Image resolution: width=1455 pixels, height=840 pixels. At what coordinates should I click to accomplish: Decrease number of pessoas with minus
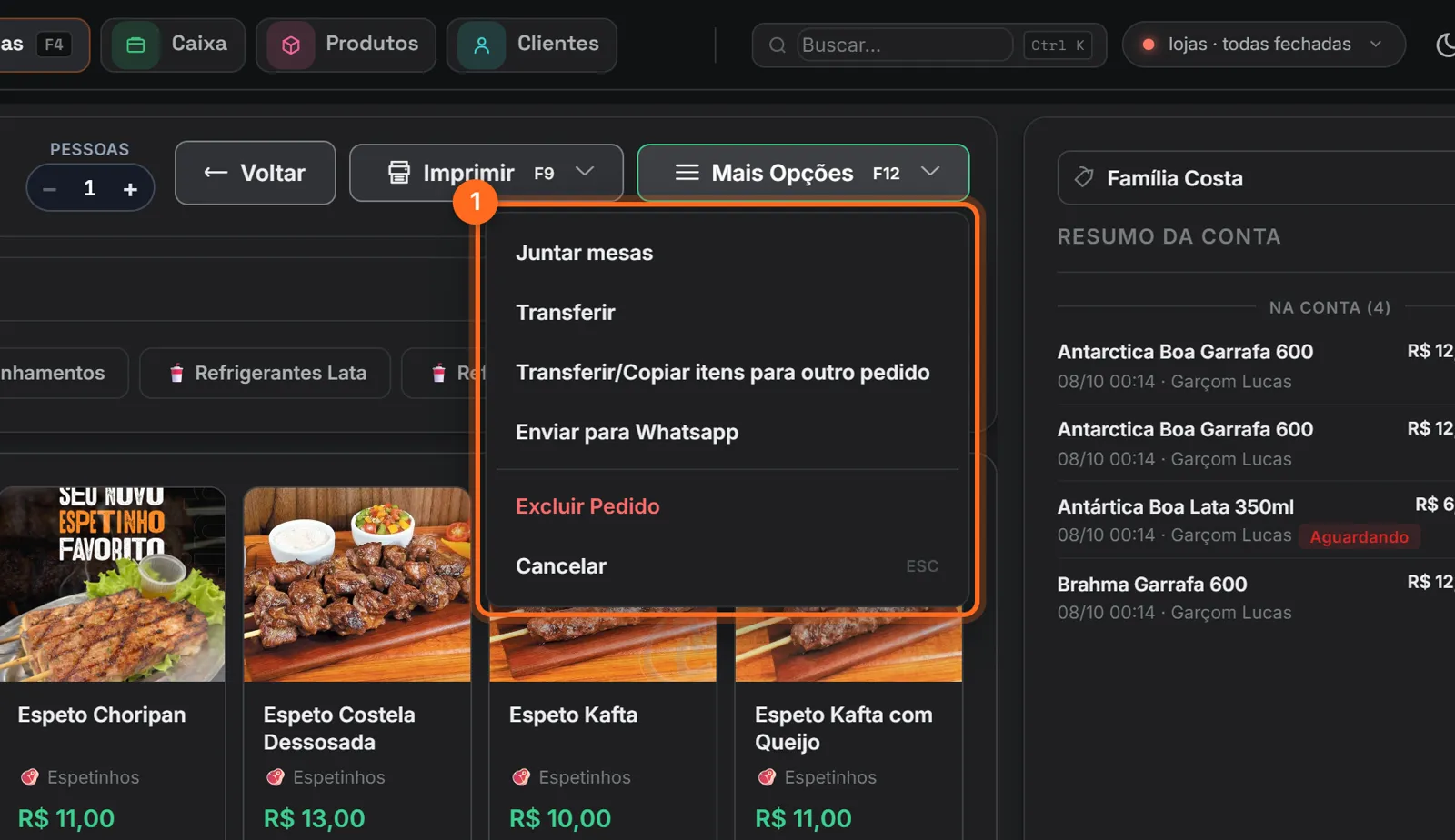pos(50,189)
